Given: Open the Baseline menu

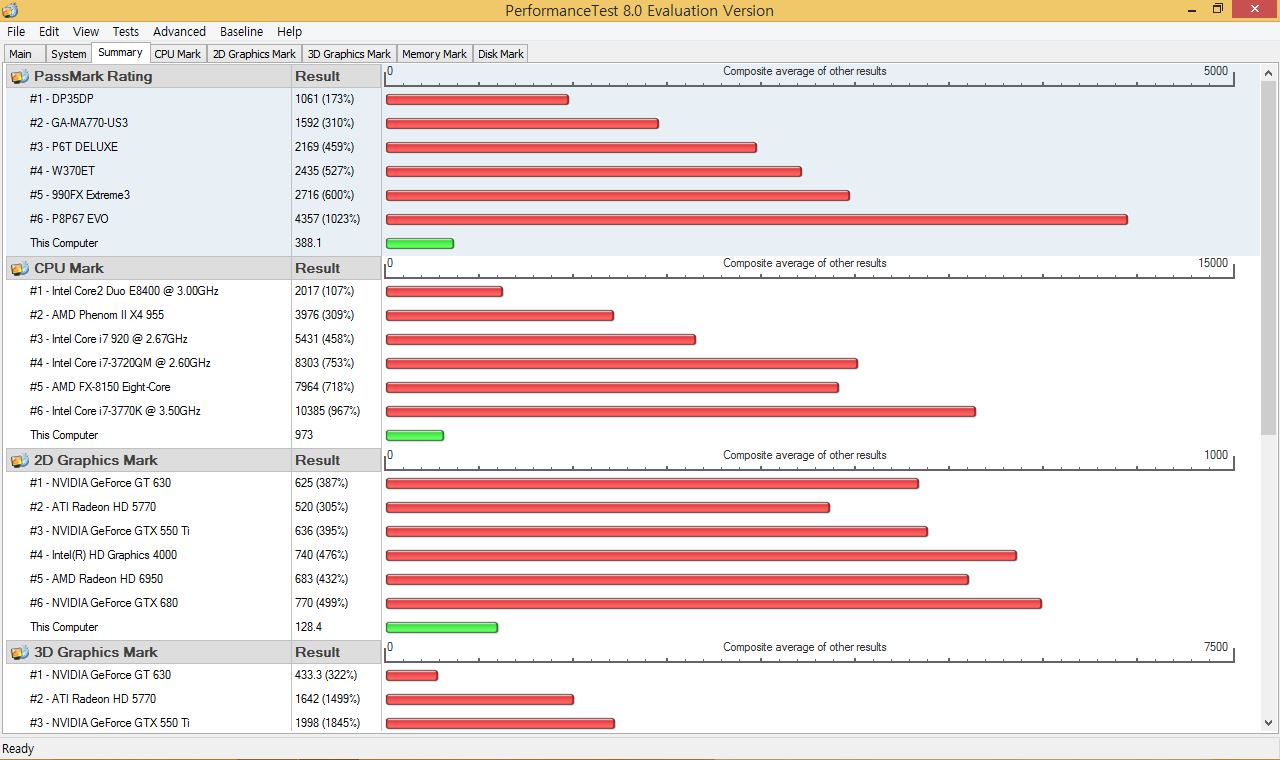Looking at the screenshot, I should click(241, 32).
